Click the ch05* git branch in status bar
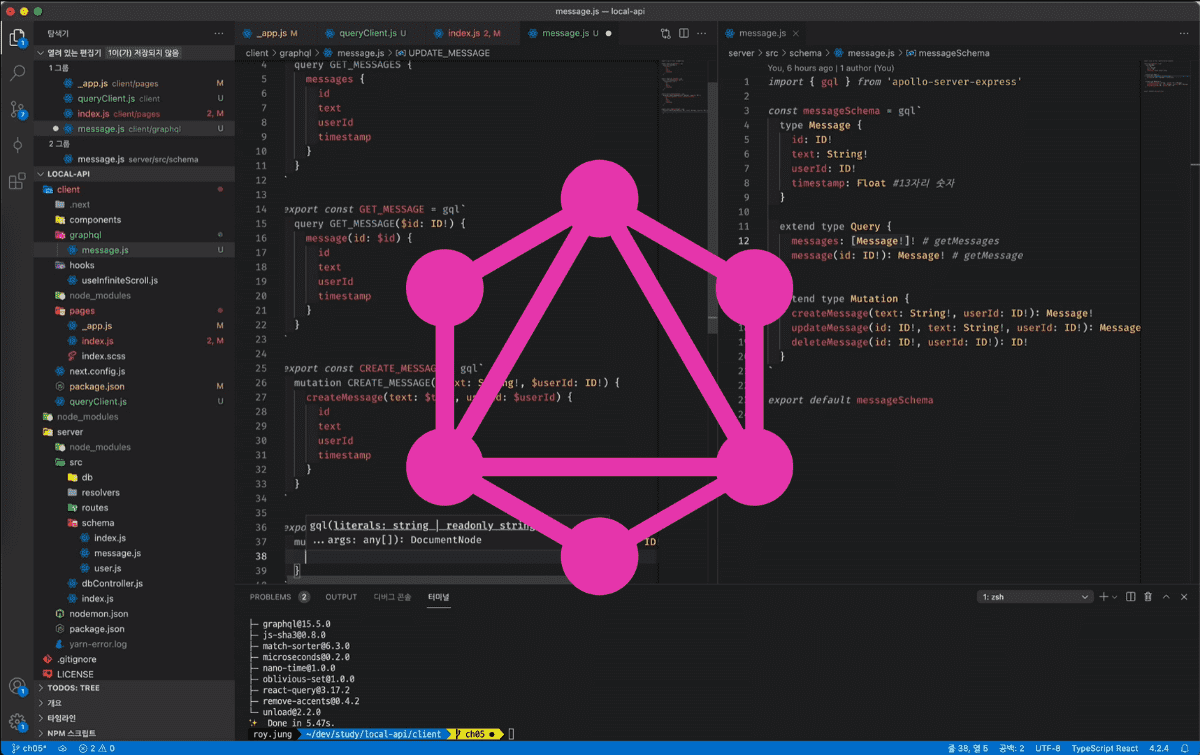This screenshot has height=755, width=1200. coord(31,748)
